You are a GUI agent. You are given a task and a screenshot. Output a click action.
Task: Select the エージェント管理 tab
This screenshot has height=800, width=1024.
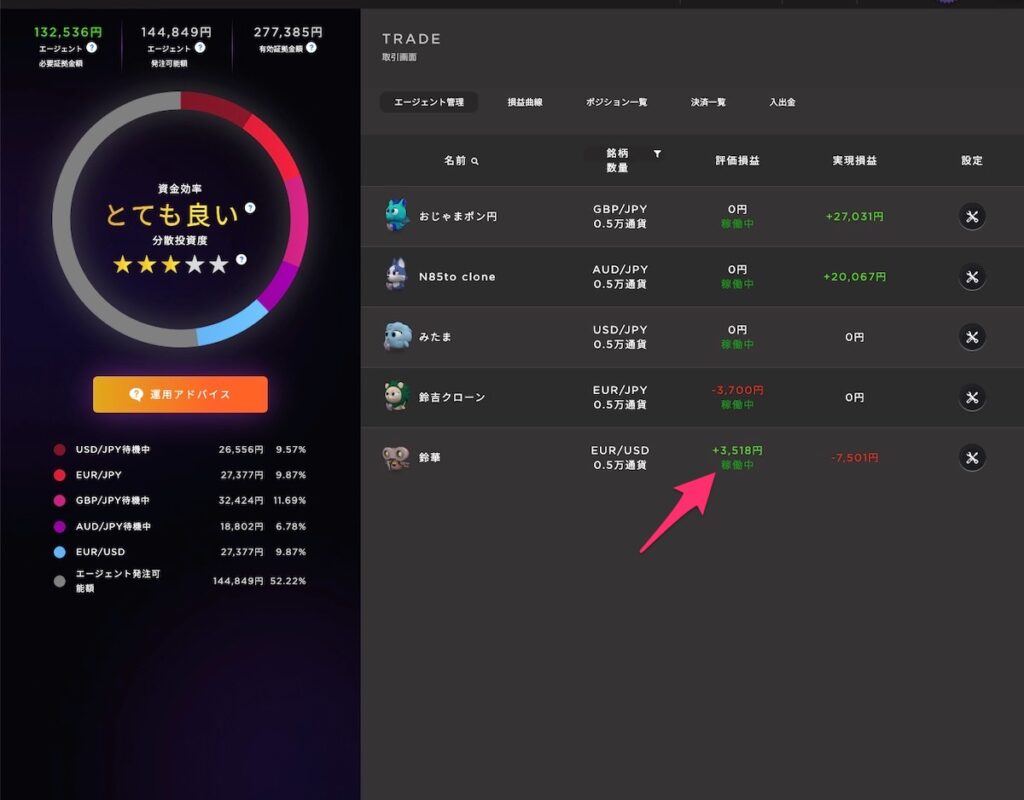coord(429,102)
